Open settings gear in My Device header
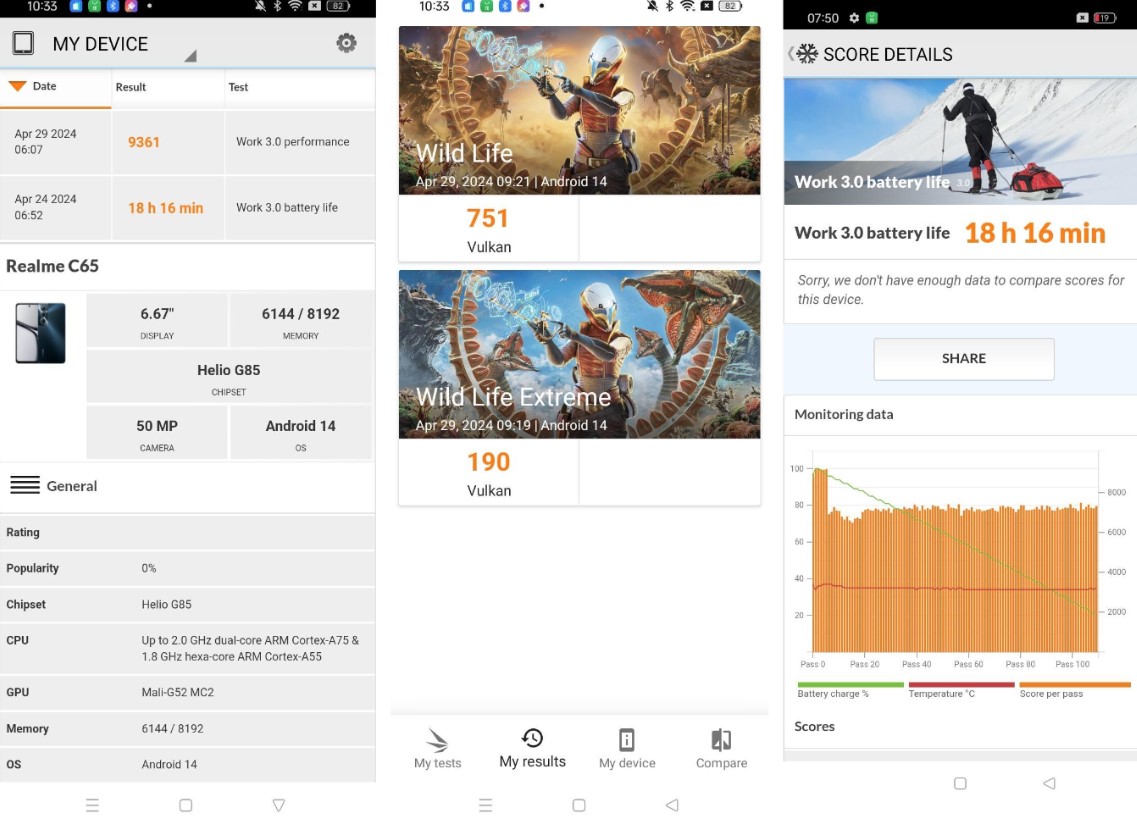This screenshot has height=826, width=1137. 346,43
